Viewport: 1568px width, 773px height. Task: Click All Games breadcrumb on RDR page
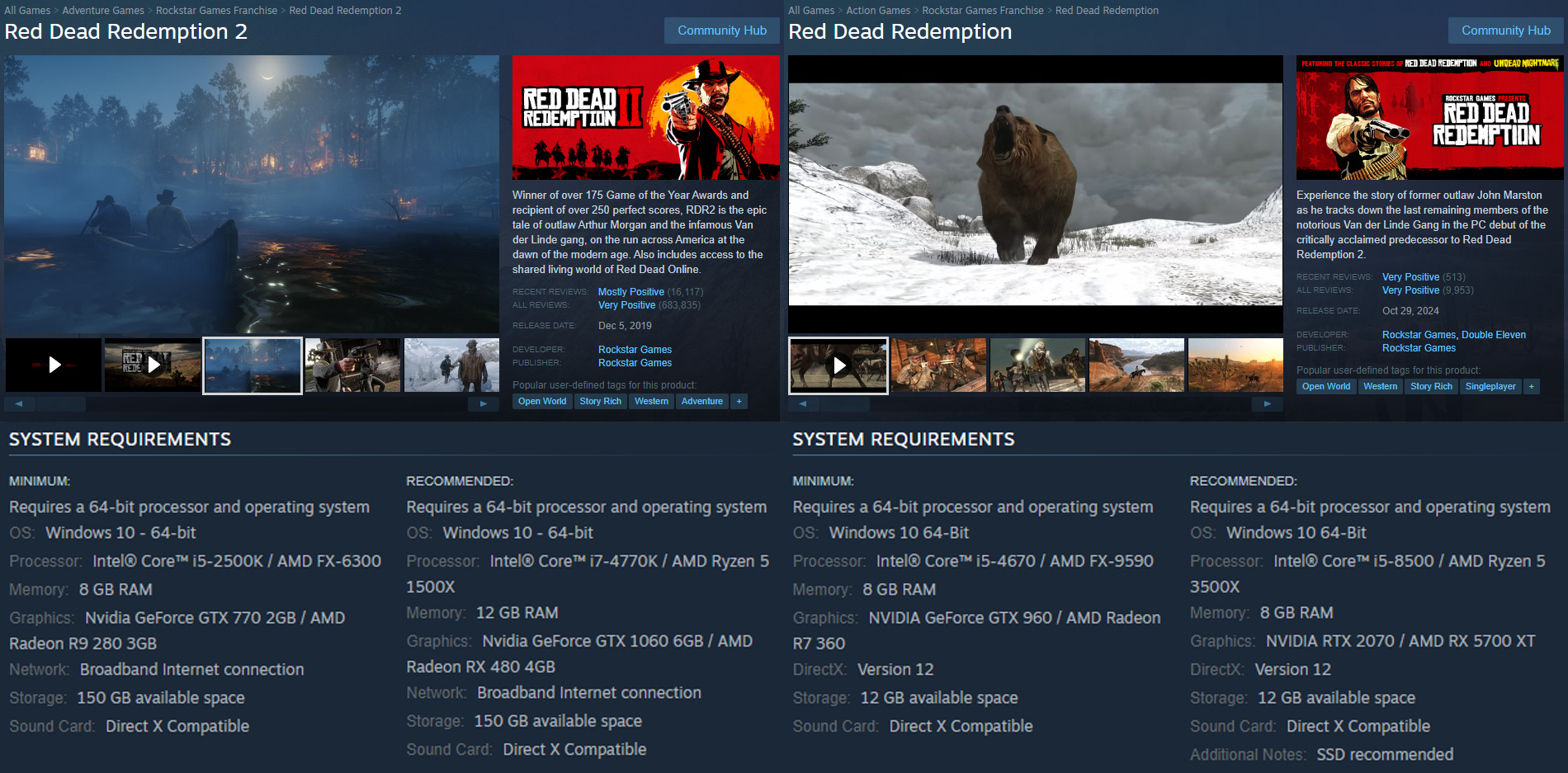(x=811, y=11)
